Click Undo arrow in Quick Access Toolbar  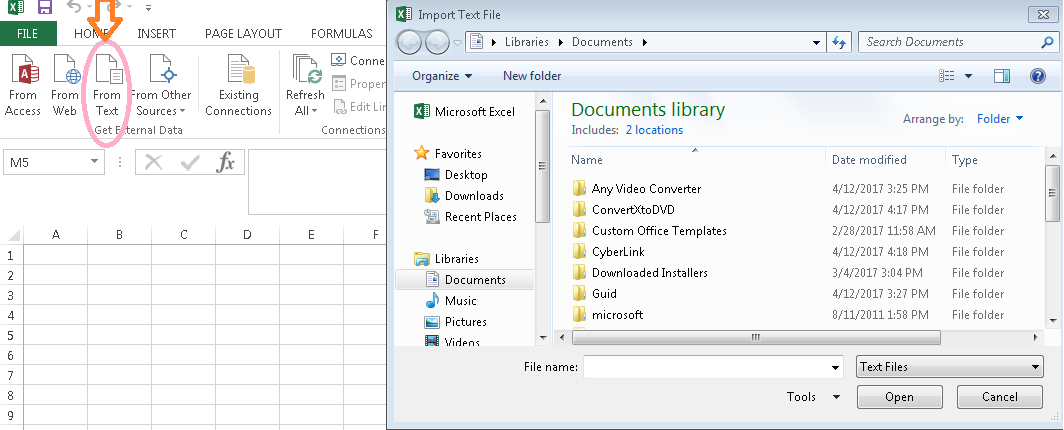pyautogui.click(x=74, y=7)
